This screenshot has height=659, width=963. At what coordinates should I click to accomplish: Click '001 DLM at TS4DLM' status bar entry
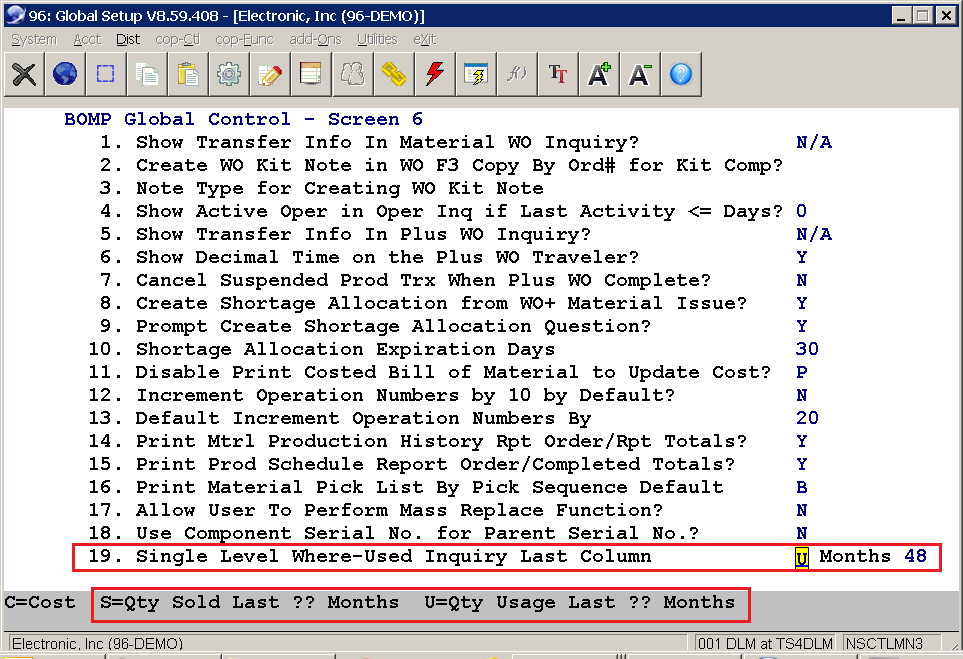pyautogui.click(x=765, y=644)
